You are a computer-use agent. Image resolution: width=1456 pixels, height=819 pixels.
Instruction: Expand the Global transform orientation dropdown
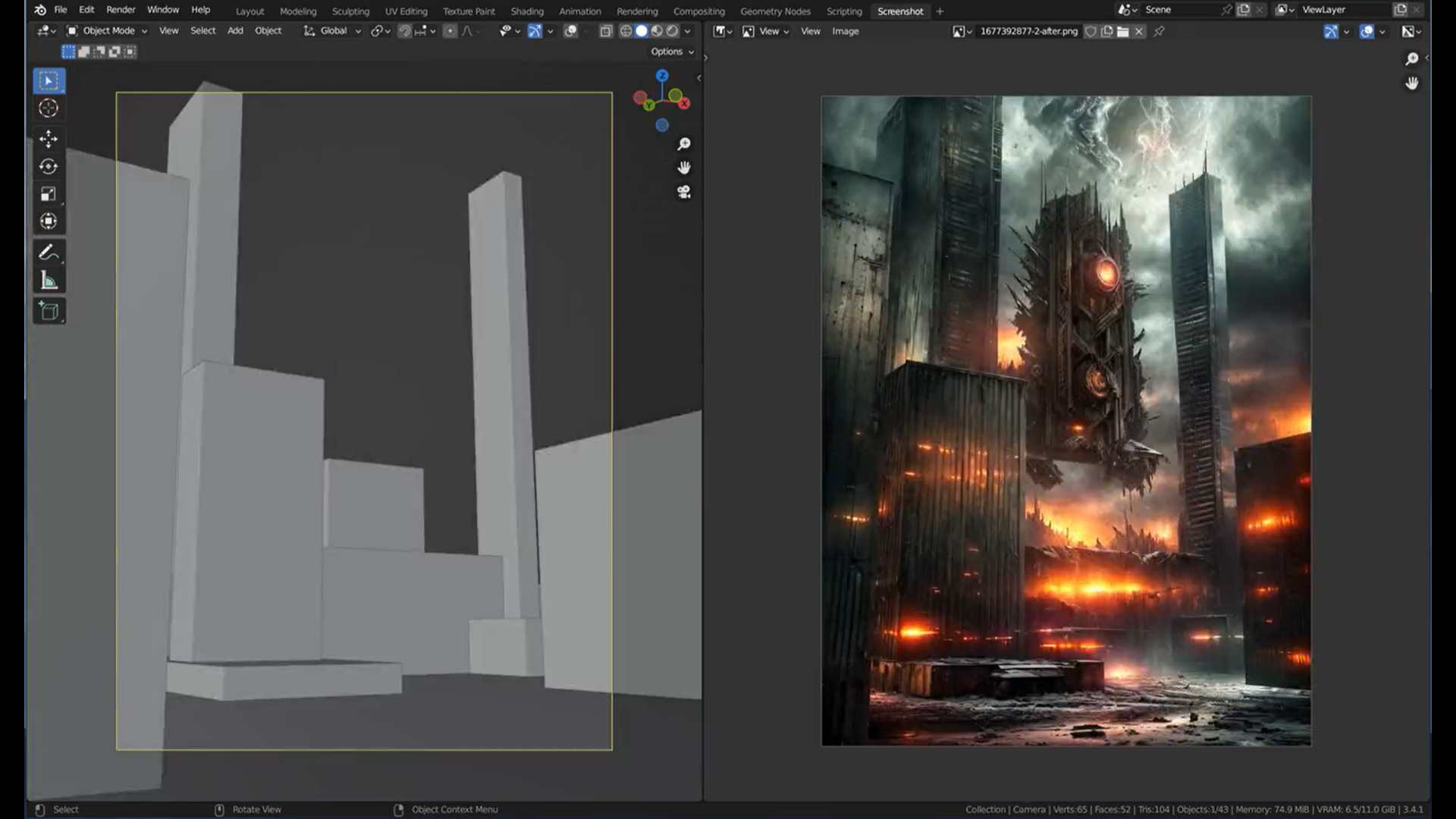[x=333, y=31]
